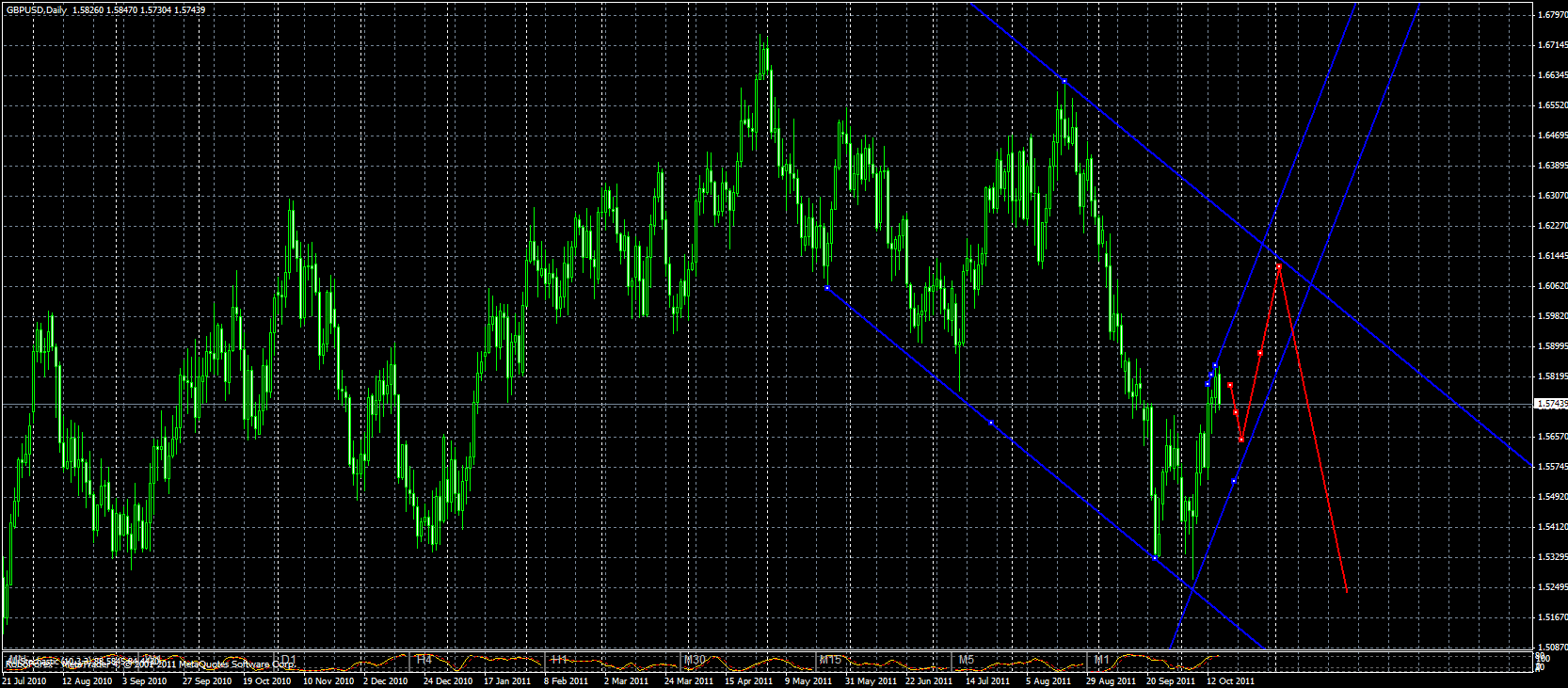
Task: Click the 15 Apr 2011 date label
Action: [x=749, y=680]
